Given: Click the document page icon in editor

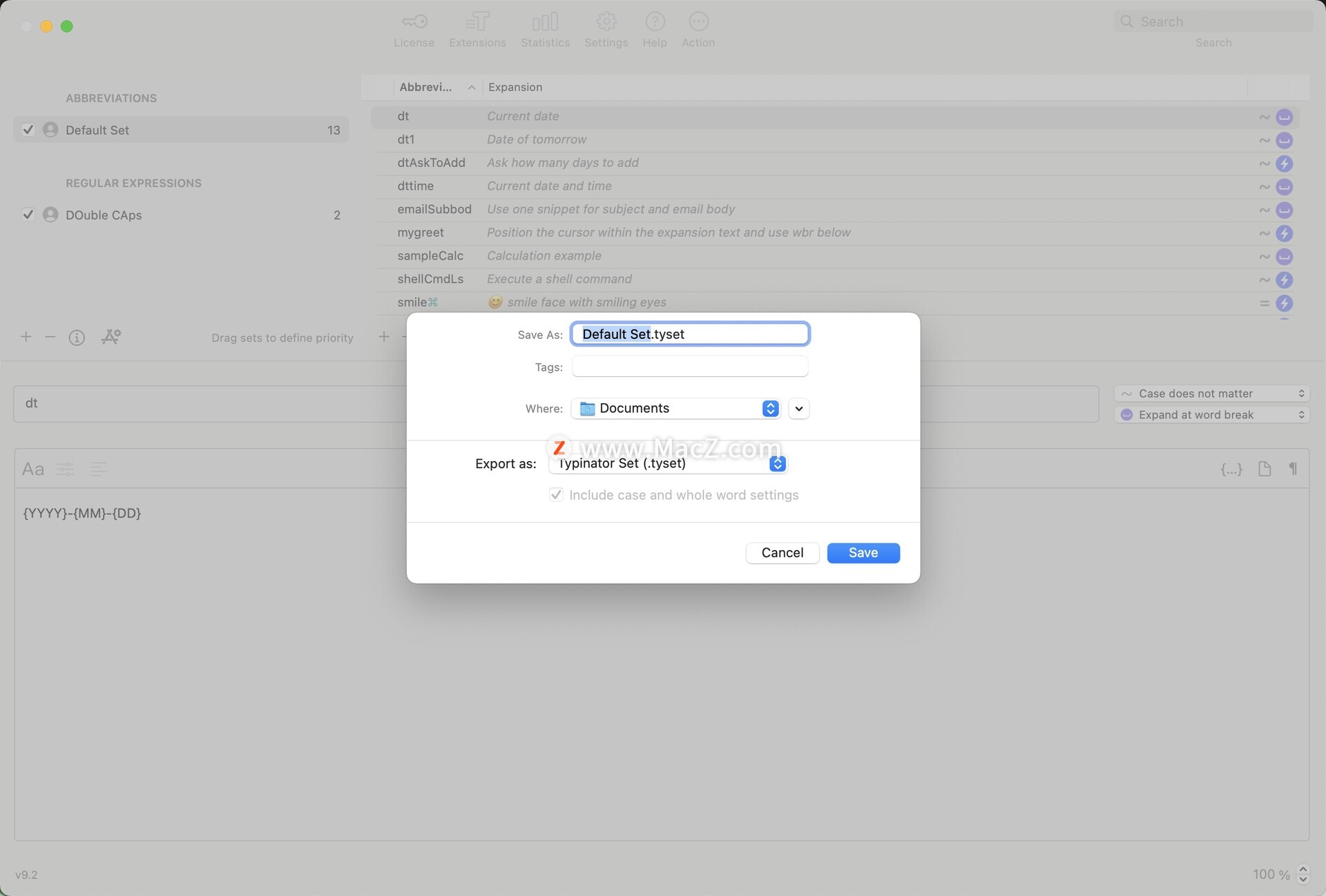Looking at the screenshot, I should (x=1265, y=469).
